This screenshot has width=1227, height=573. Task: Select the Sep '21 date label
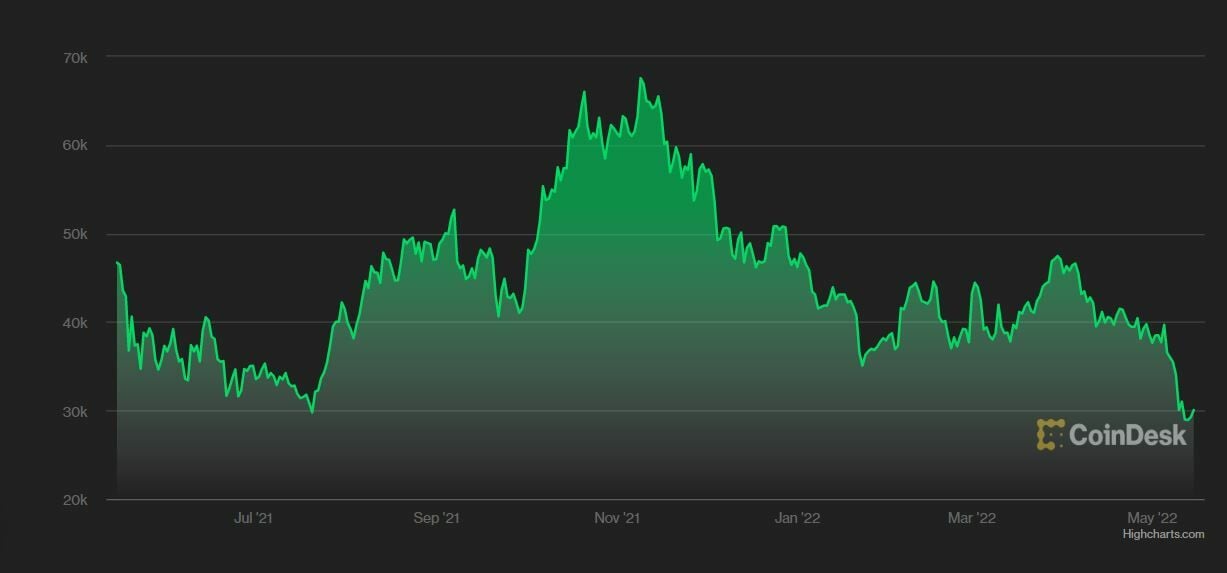click(436, 518)
